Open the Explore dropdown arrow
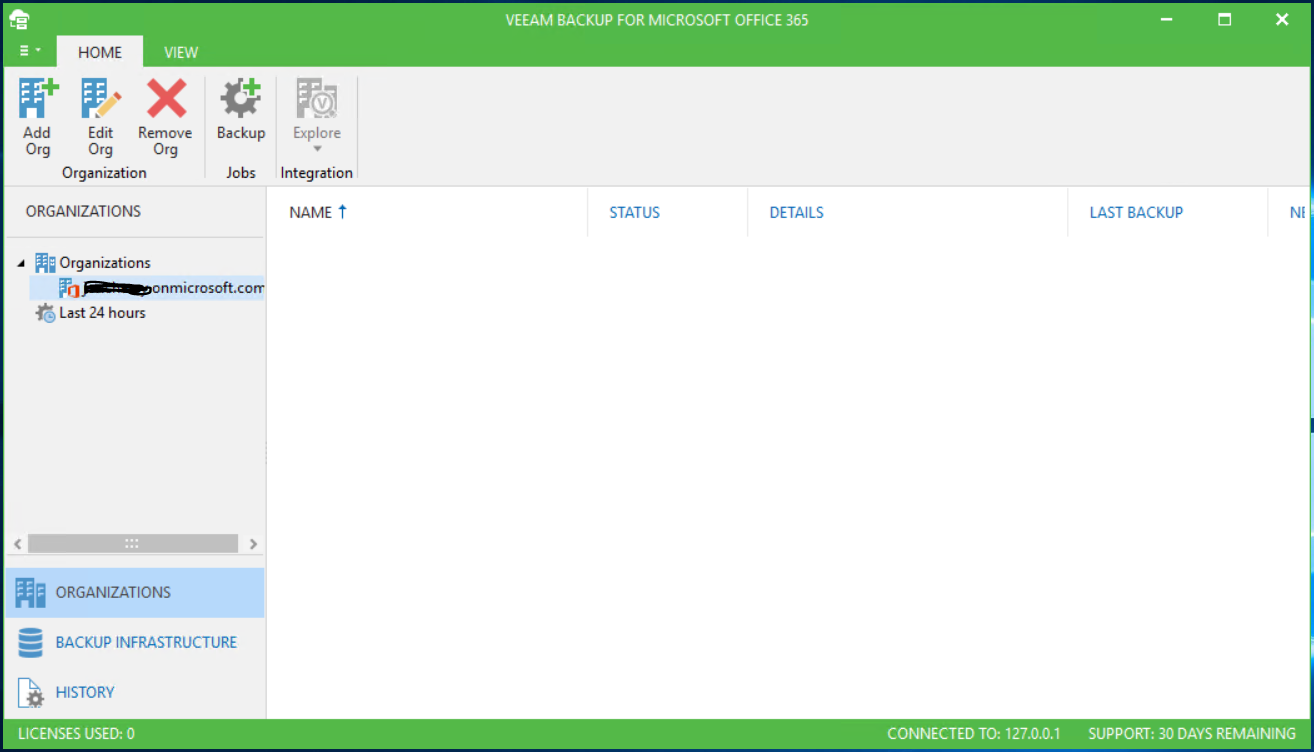The height and width of the screenshot is (752, 1314). [317, 150]
